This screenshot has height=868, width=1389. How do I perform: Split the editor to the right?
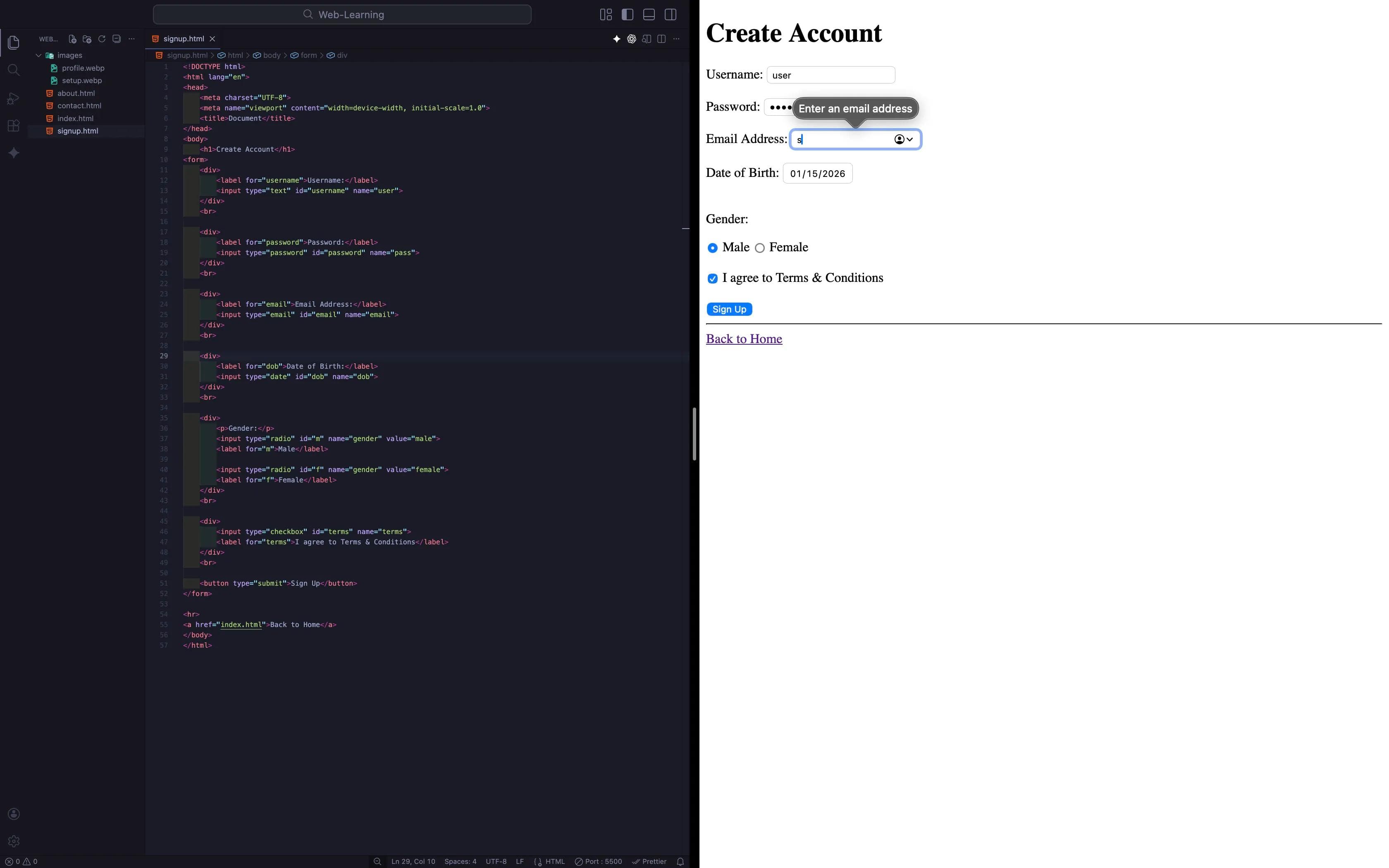pyautogui.click(x=661, y=39)
